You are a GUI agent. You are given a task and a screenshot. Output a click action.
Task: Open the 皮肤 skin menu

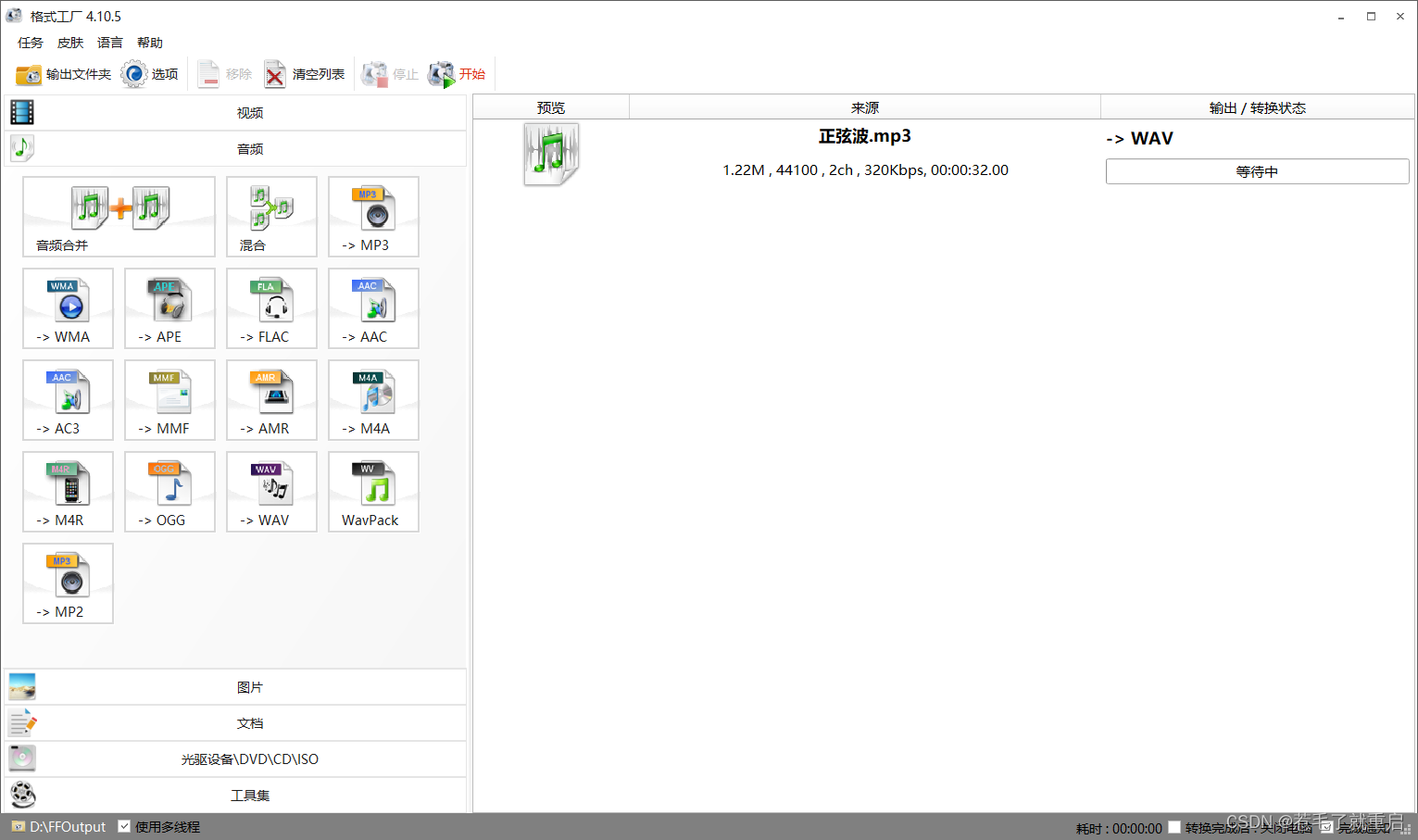pos(70,43)
